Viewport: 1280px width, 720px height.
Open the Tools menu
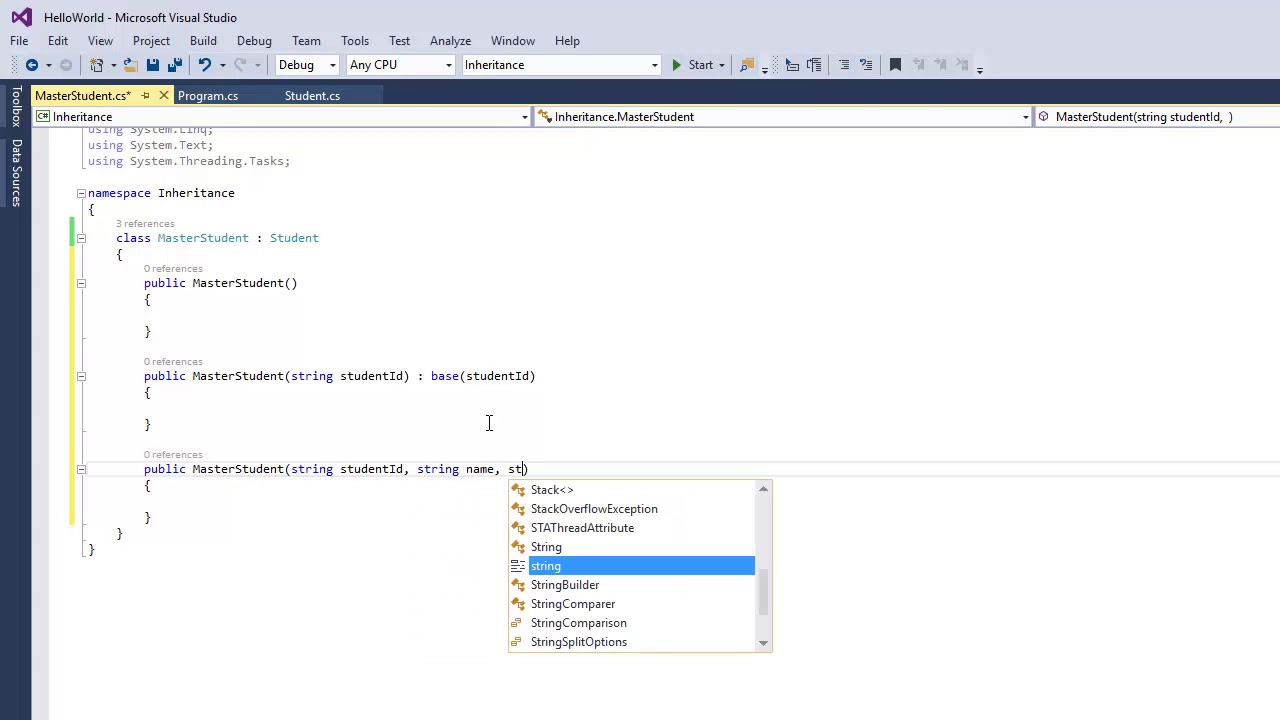(x=355, y=41)
